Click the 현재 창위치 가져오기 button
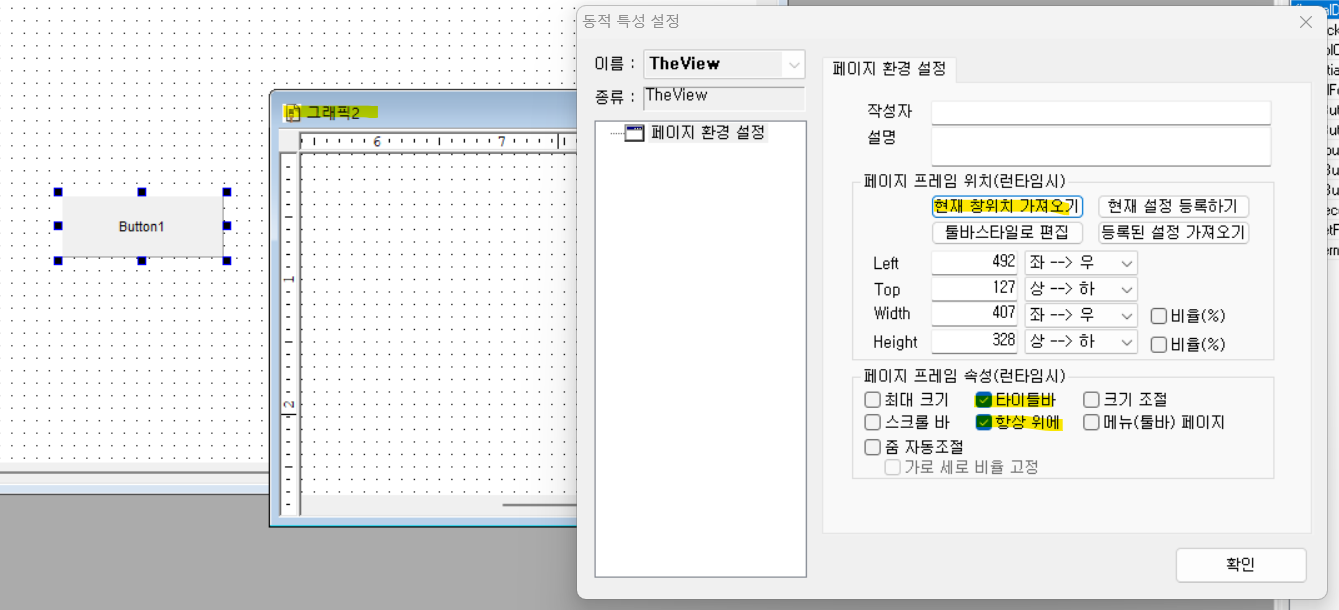 coord(1007,206)
